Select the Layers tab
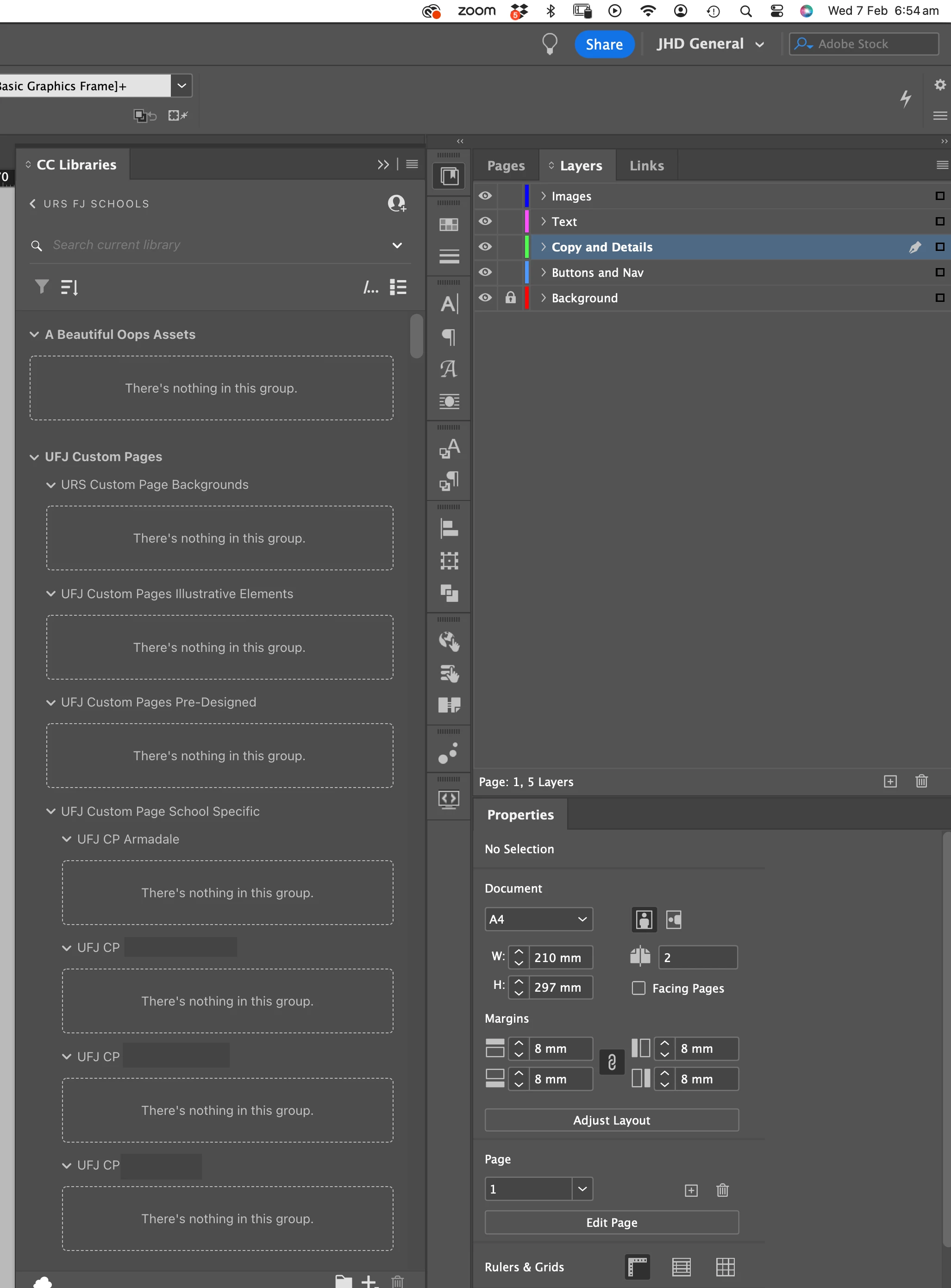 tap(577, 166)
